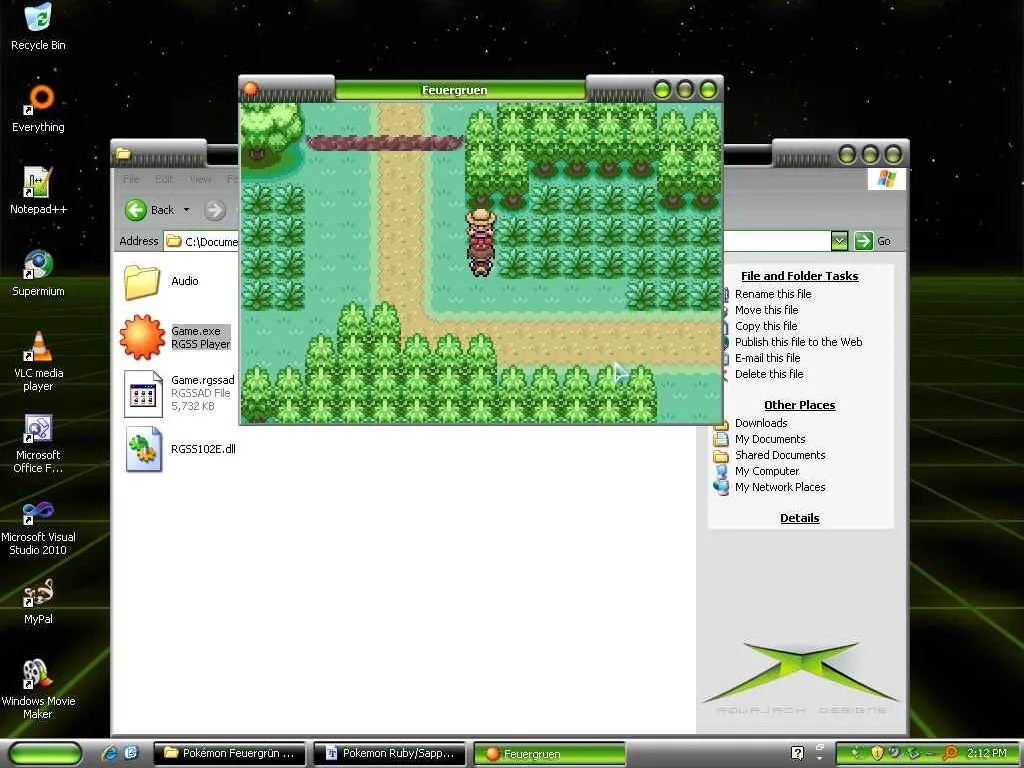Launch the Everything search shortcut
The image size is (1024, 768).
pos(38,108)
